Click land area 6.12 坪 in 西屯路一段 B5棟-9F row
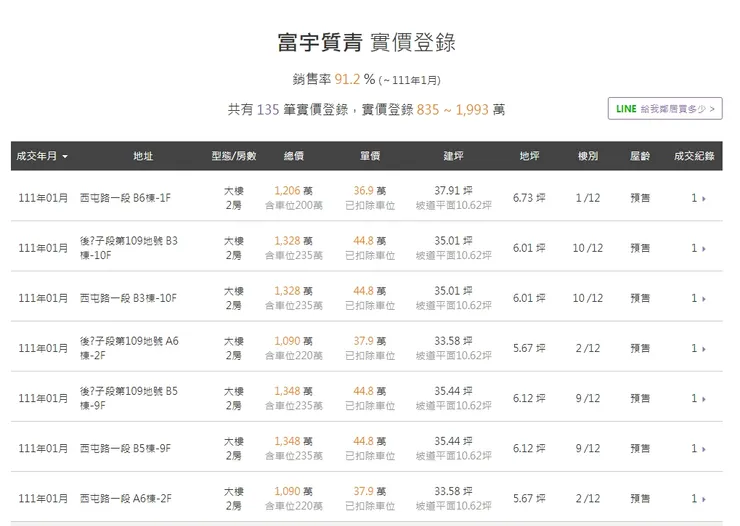 click(529, 448)
